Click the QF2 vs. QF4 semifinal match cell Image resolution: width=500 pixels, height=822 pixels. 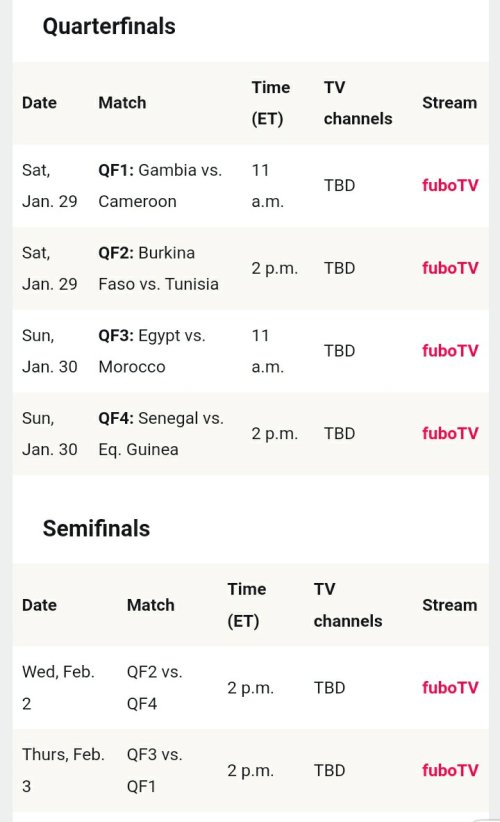(155, 688)
